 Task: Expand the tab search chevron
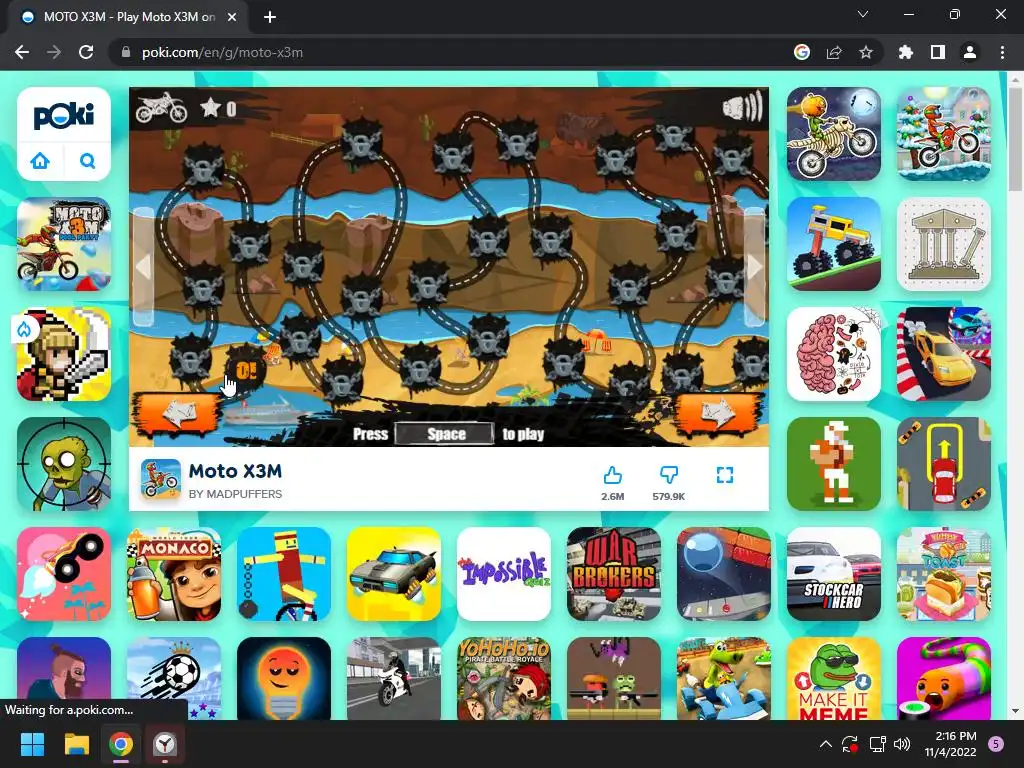pyautogui.click(x=863, y=14)
